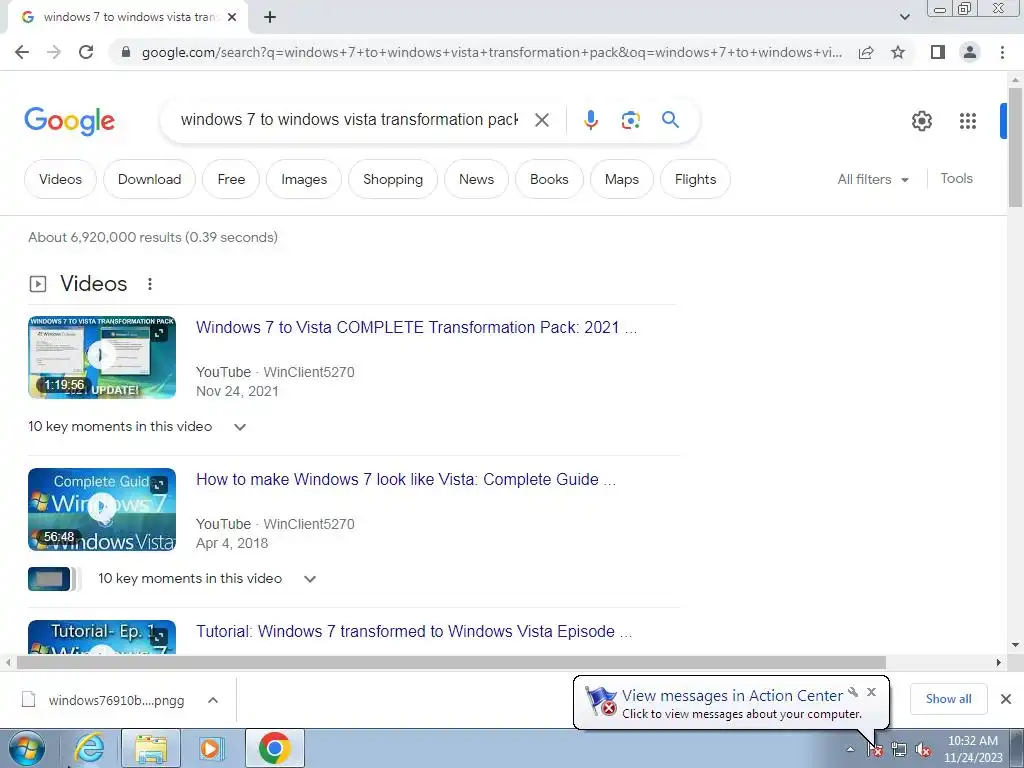Close the current Chrome tab
Screen dimensions: 1024x768
coord(232,18)
